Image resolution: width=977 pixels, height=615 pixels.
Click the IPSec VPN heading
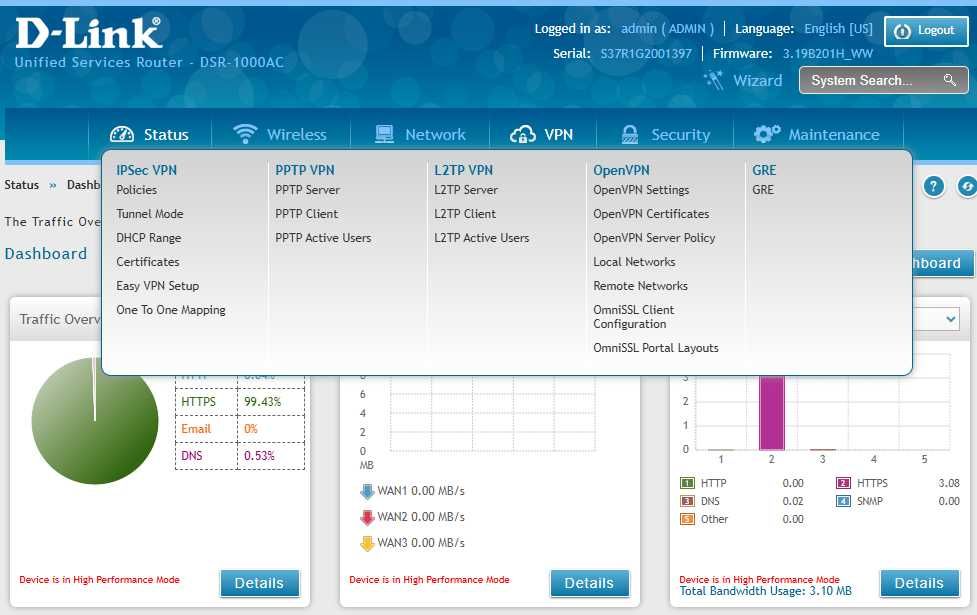coord(146,170)
